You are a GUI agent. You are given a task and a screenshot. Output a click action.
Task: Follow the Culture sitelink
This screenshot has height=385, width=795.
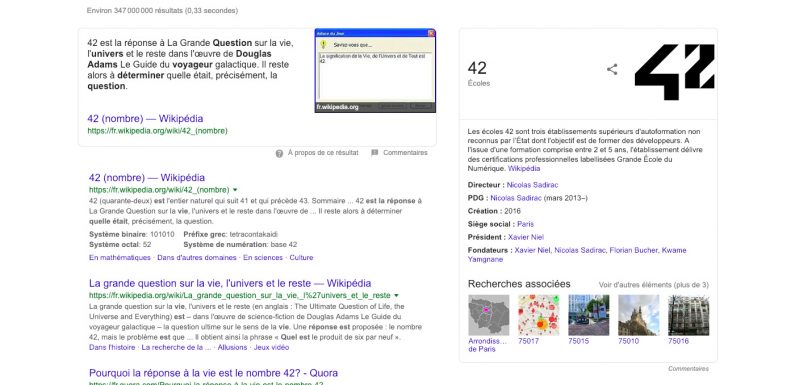301,258
